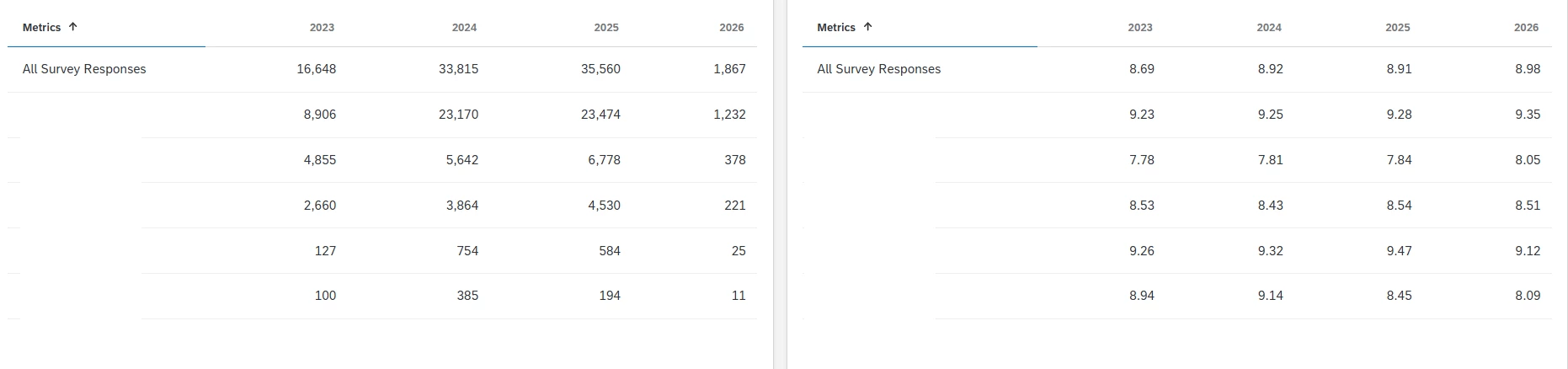Click the 127 cell
The width and height of the screenshot is (1568, 369).
[x=325, y=251]
